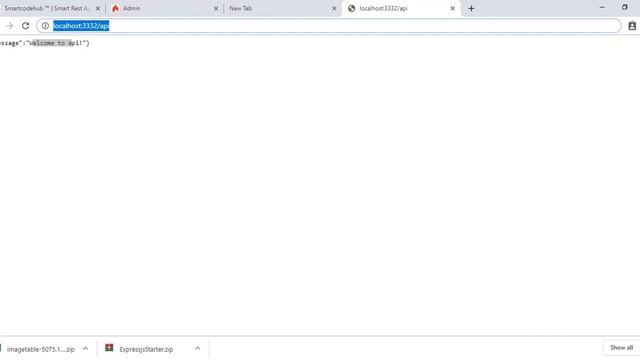The width and height of the screenshot is (640, 360).
Task: Select the localhost:3332/api tab
Action: 400,8
